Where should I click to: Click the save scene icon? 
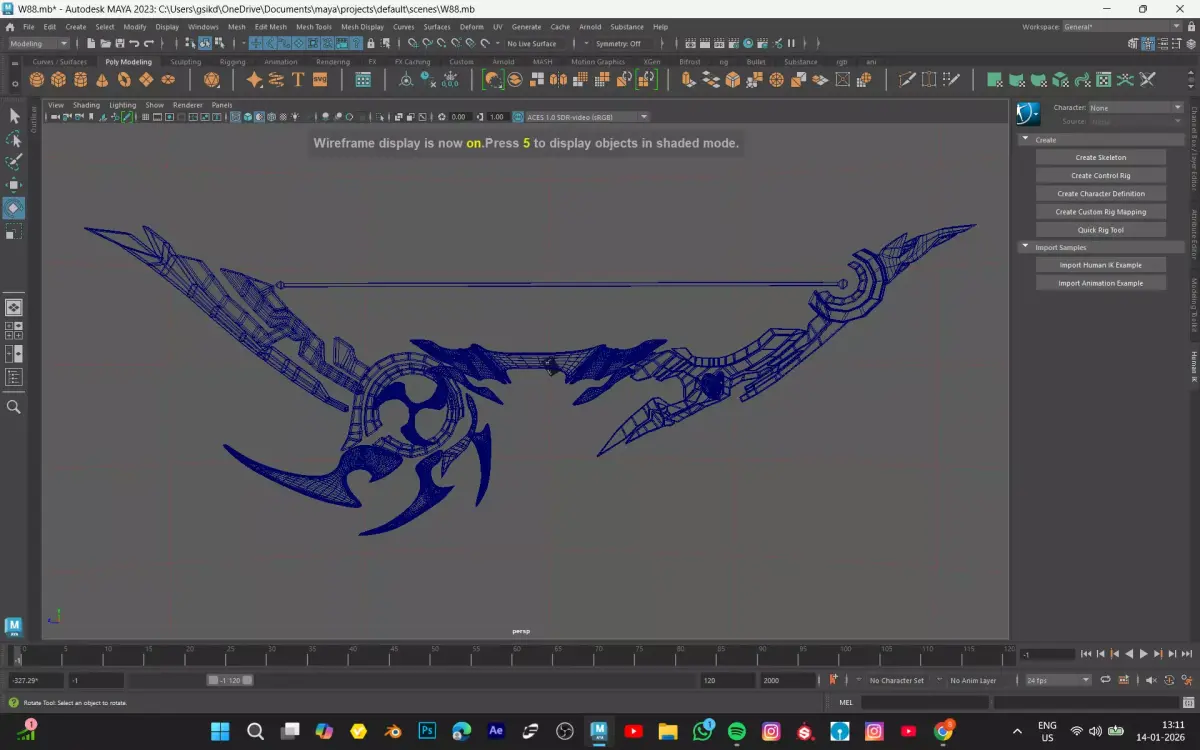tap(120, 44)
